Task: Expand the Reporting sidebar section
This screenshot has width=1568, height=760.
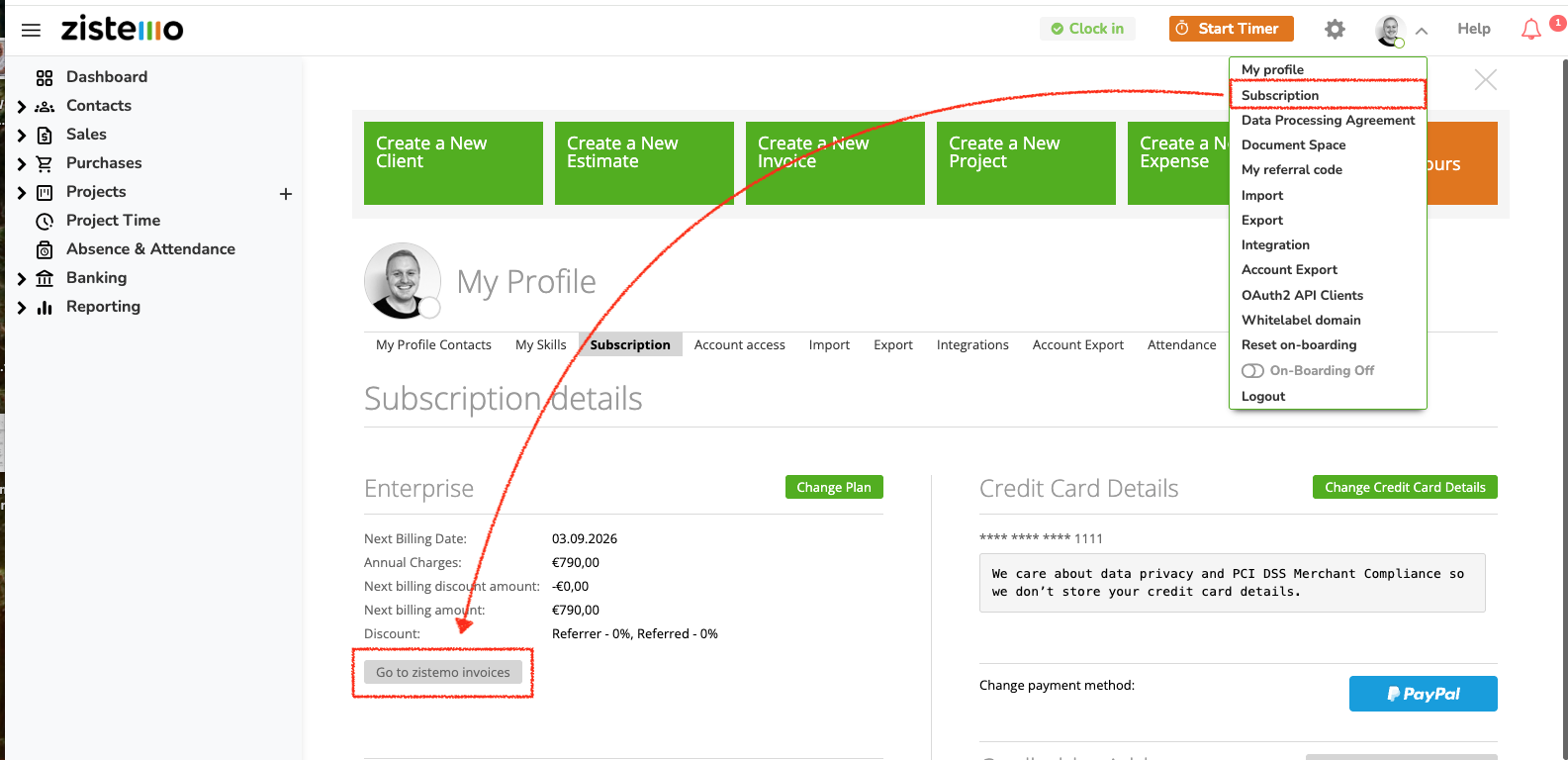Action: (22, 308)
